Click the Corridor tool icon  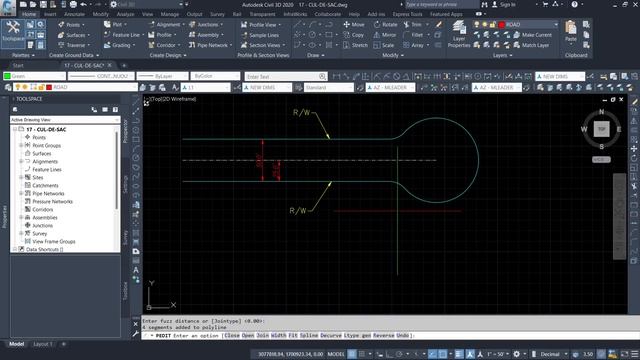click(x=151, y=45)
